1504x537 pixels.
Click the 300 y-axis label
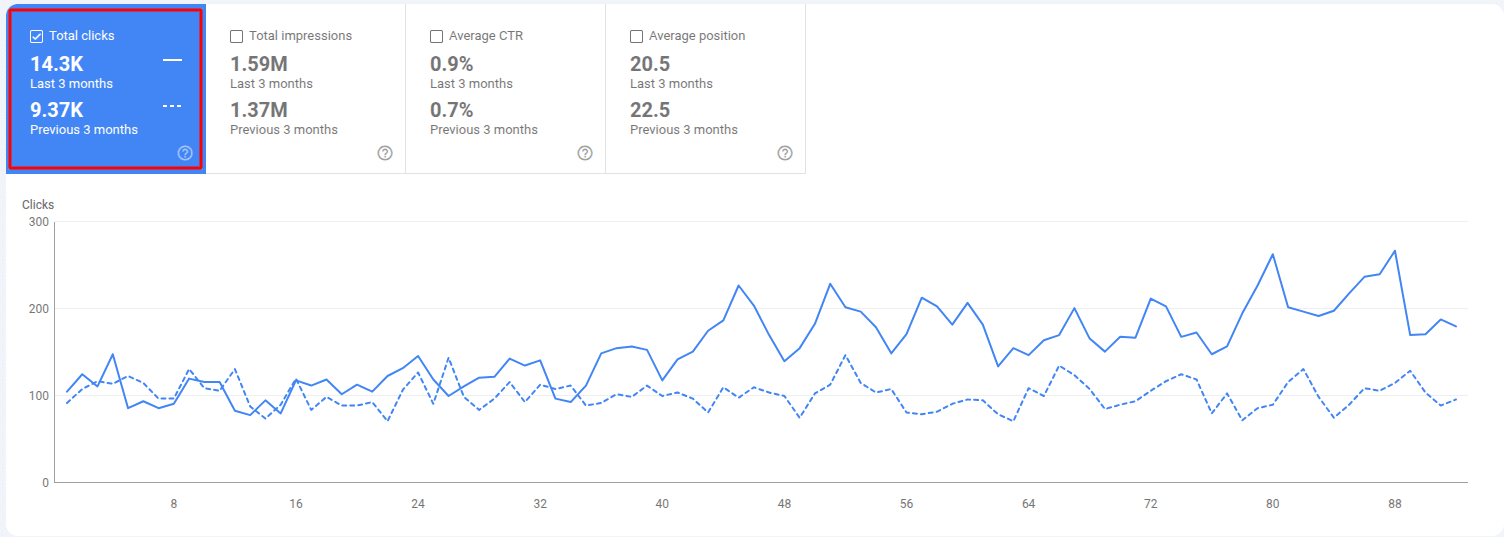tap(40, 221)
